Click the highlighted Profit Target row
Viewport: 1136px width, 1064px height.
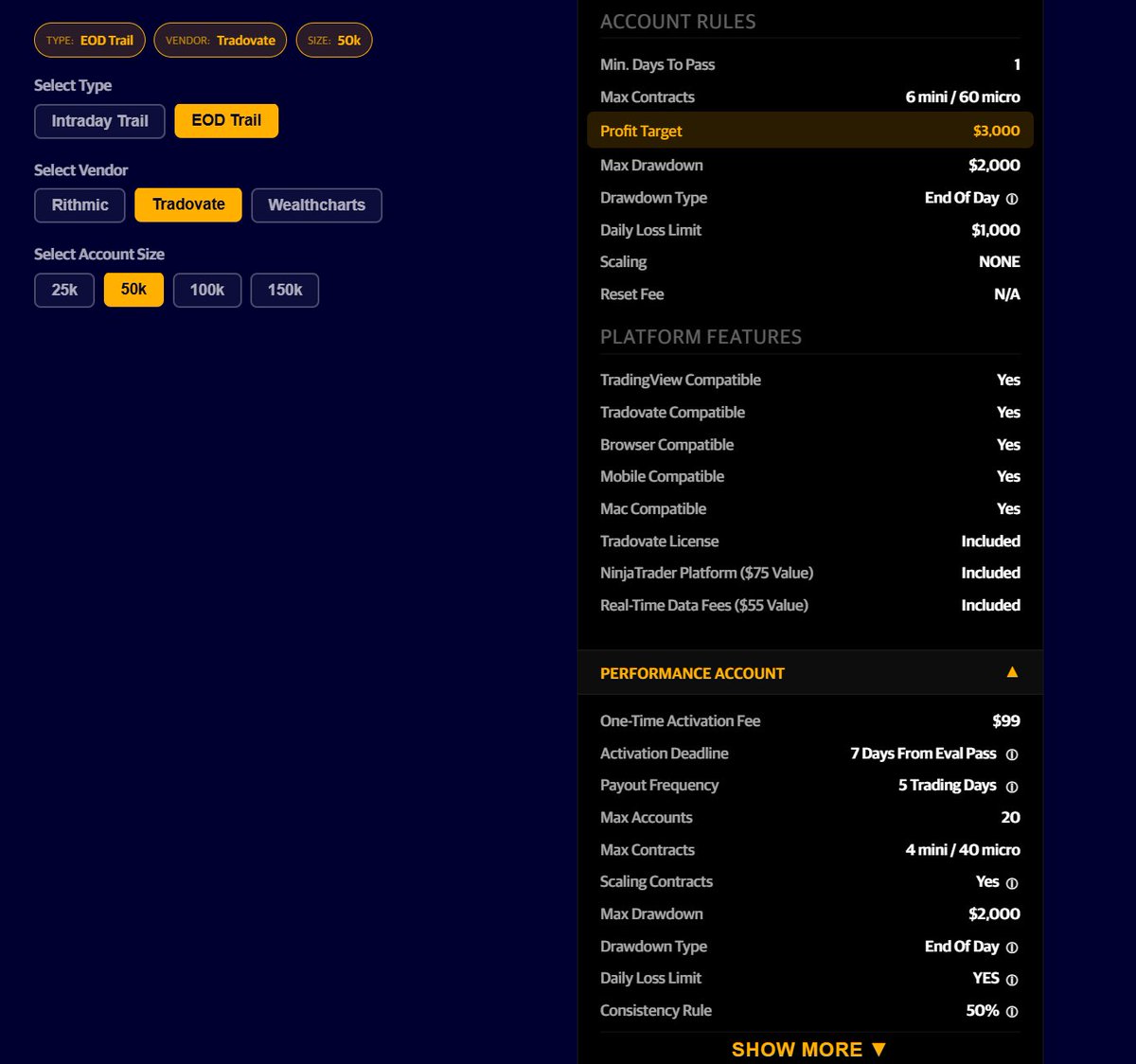[x=810, y=131]
